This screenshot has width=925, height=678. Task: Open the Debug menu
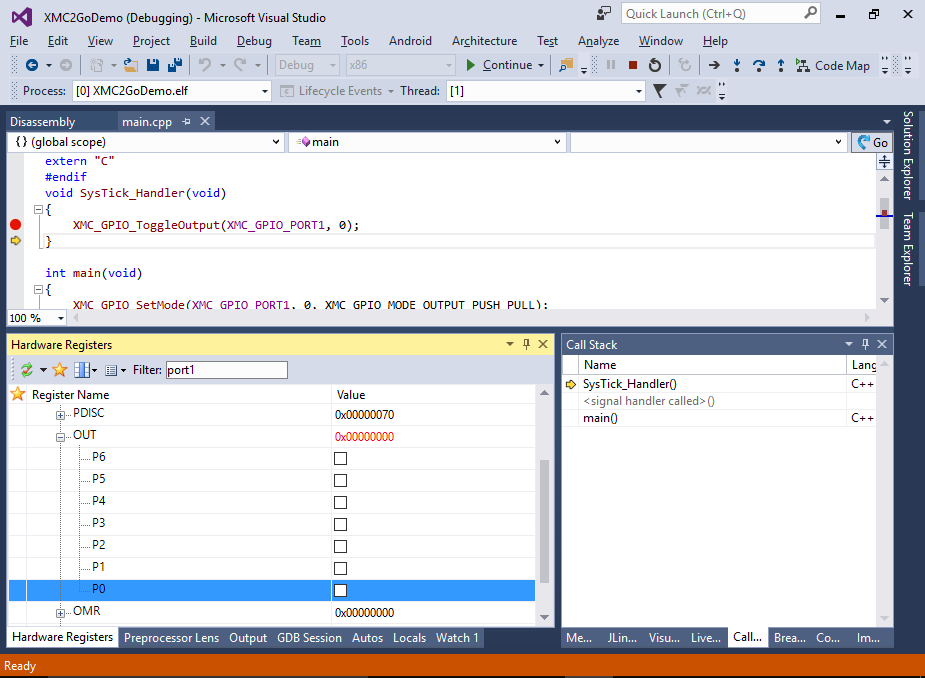[x=254, y=41]
